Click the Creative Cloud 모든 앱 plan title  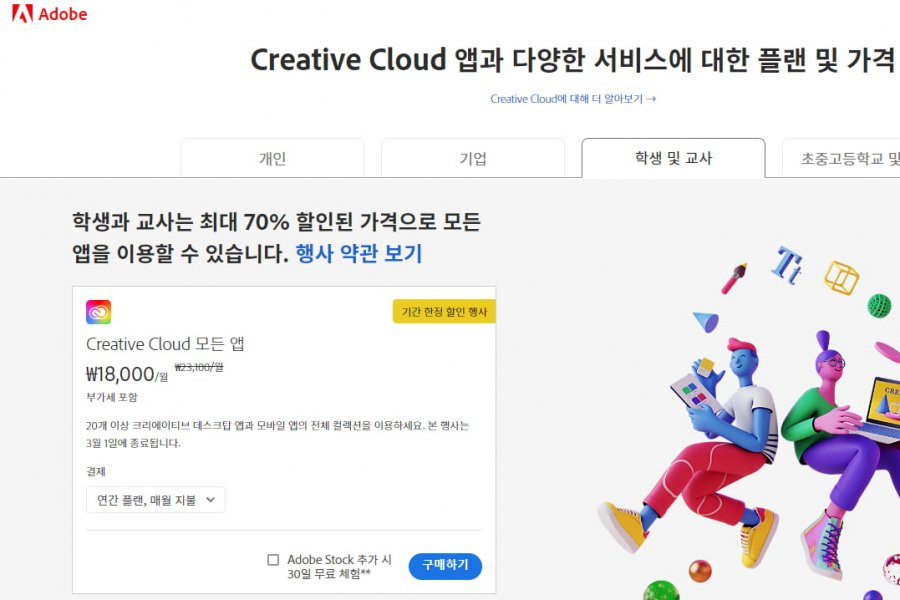(x=165, y=344)
